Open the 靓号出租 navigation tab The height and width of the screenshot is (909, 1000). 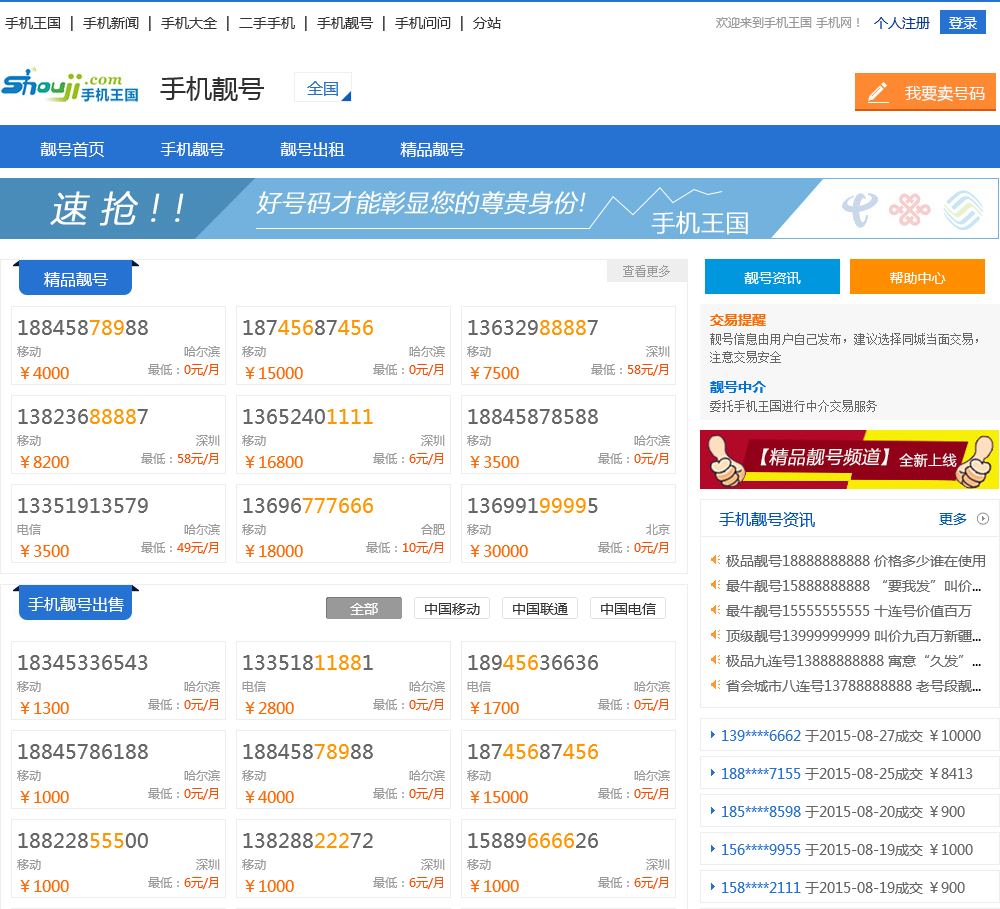[312, 150]
